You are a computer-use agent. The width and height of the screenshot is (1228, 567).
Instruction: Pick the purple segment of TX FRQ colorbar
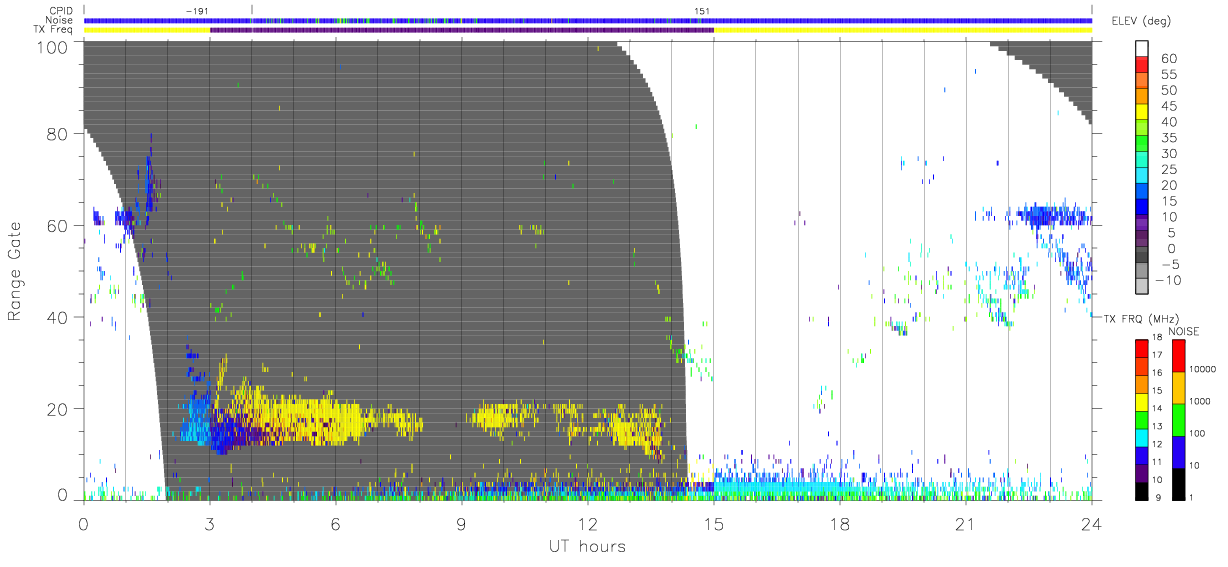point(1140,473)
